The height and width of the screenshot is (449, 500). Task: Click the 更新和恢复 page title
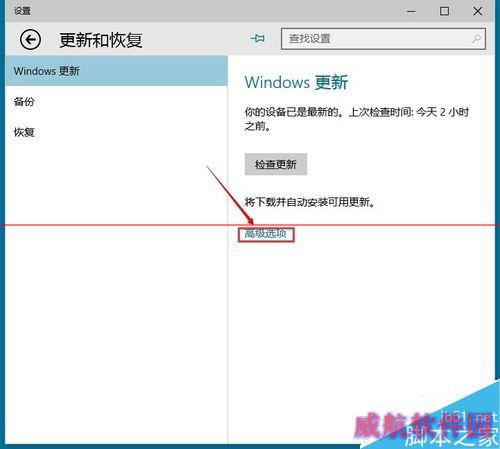[101, 40]
